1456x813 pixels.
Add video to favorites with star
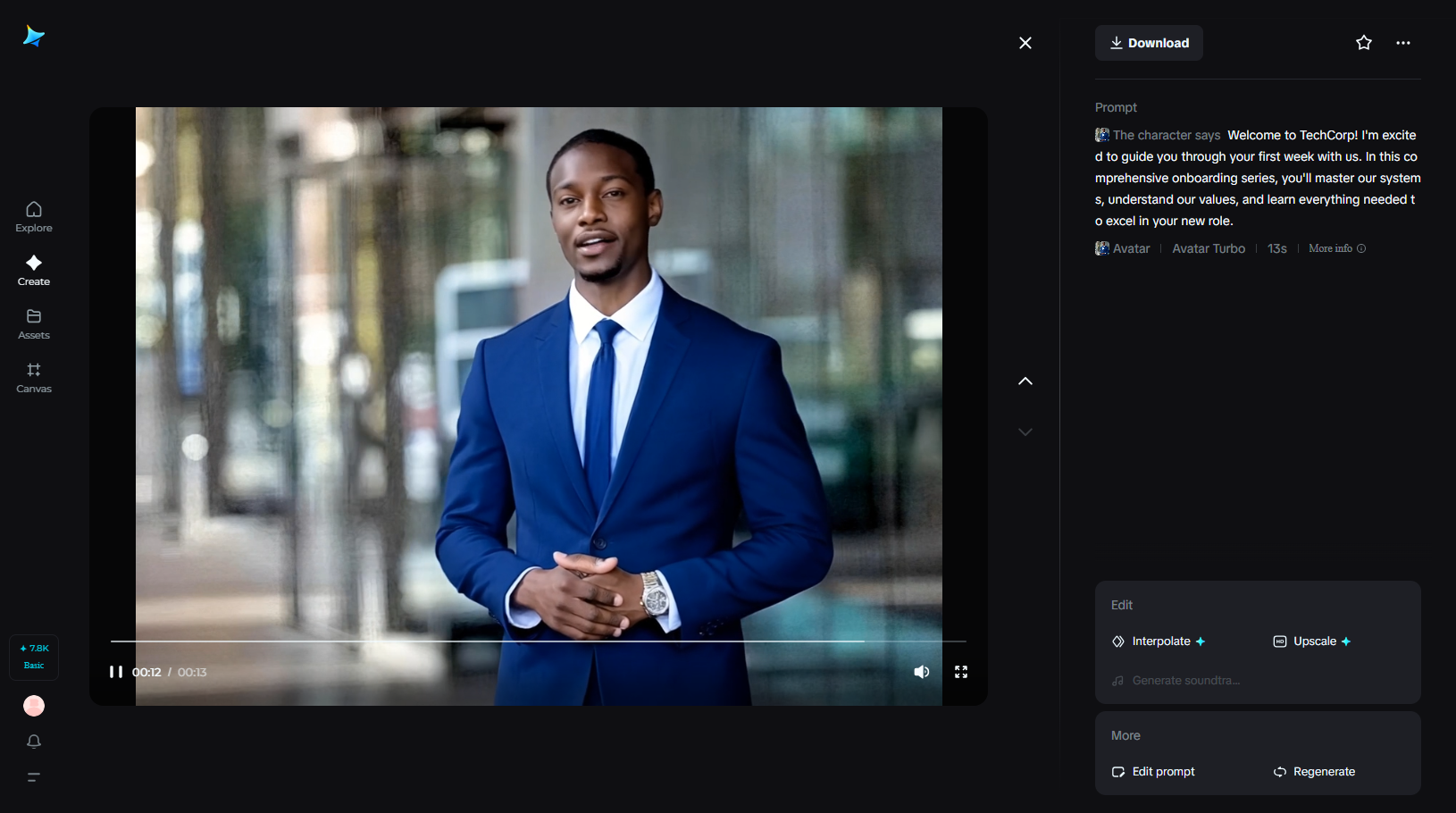(1364, 43)
